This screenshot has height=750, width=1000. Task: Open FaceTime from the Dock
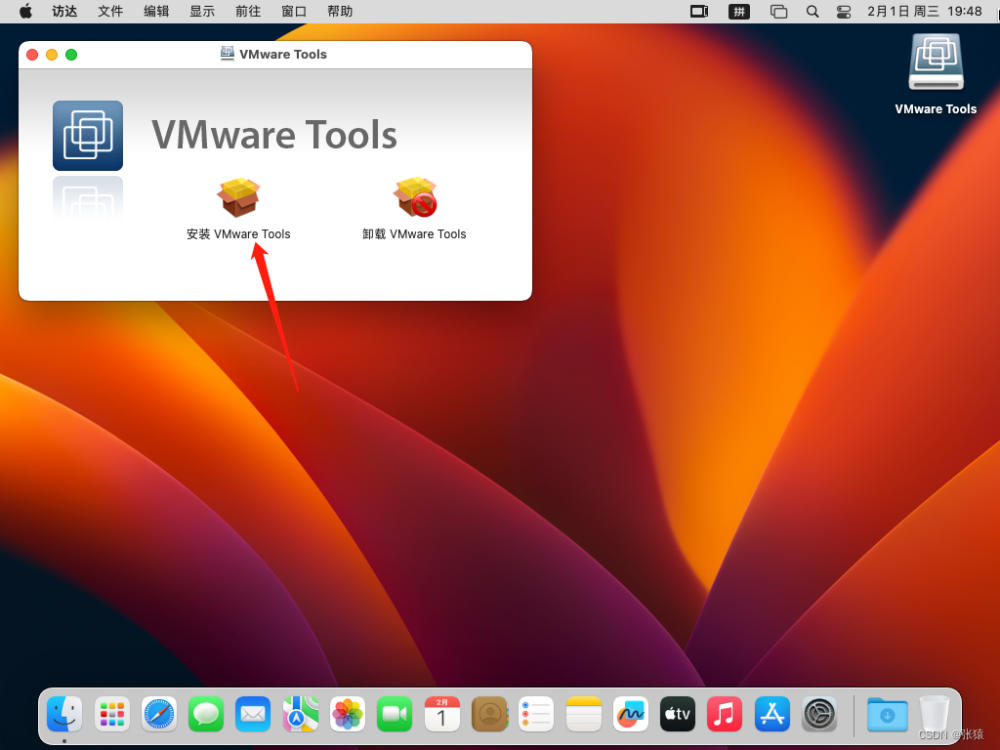(x=395, y=714)
